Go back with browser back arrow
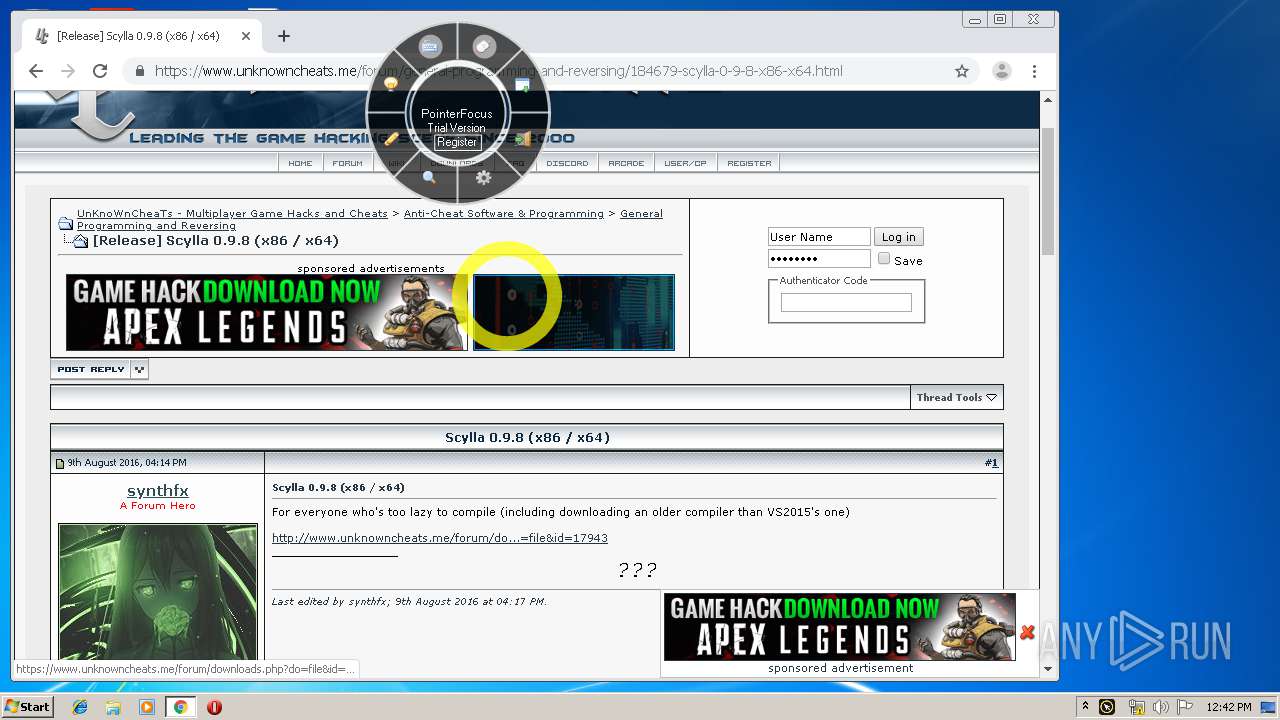 36,71
